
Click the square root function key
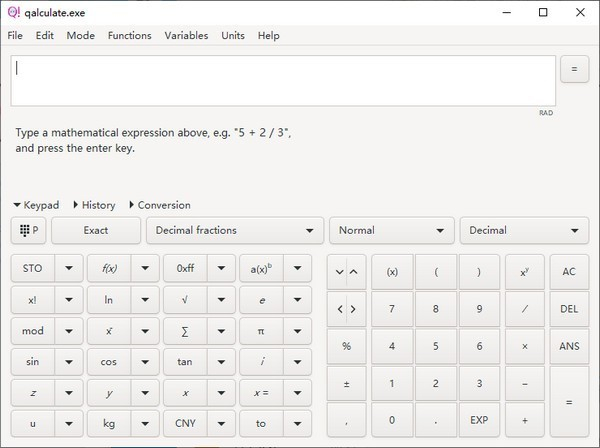point(185,300)
